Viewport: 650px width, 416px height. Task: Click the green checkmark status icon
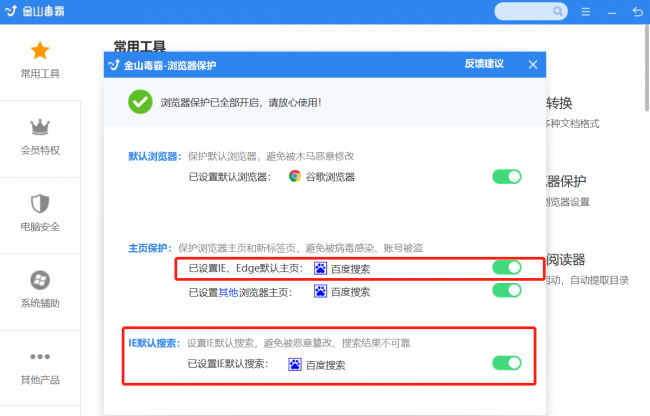pos(140,102)
